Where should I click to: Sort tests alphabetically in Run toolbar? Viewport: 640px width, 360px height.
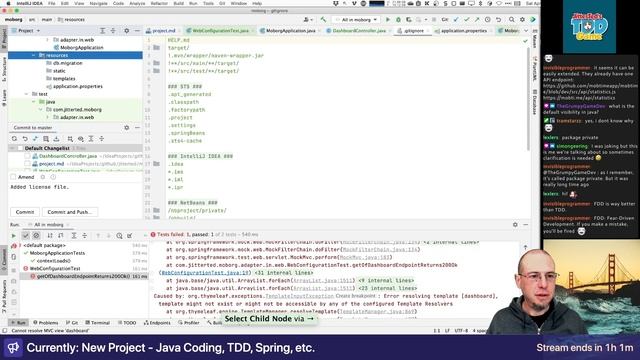click(50, 236)
